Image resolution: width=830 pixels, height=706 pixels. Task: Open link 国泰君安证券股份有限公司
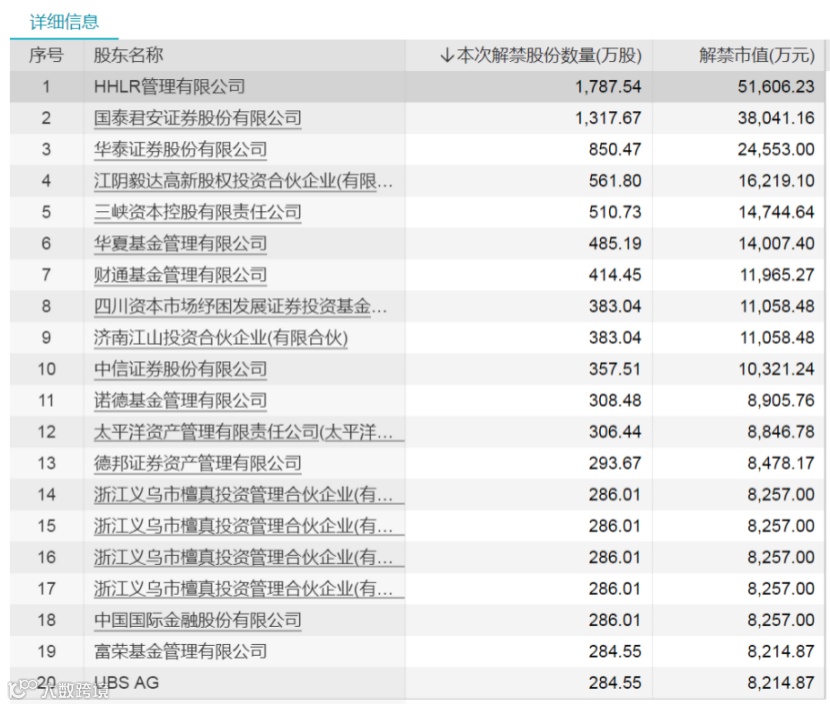click(x=197, y=118)
